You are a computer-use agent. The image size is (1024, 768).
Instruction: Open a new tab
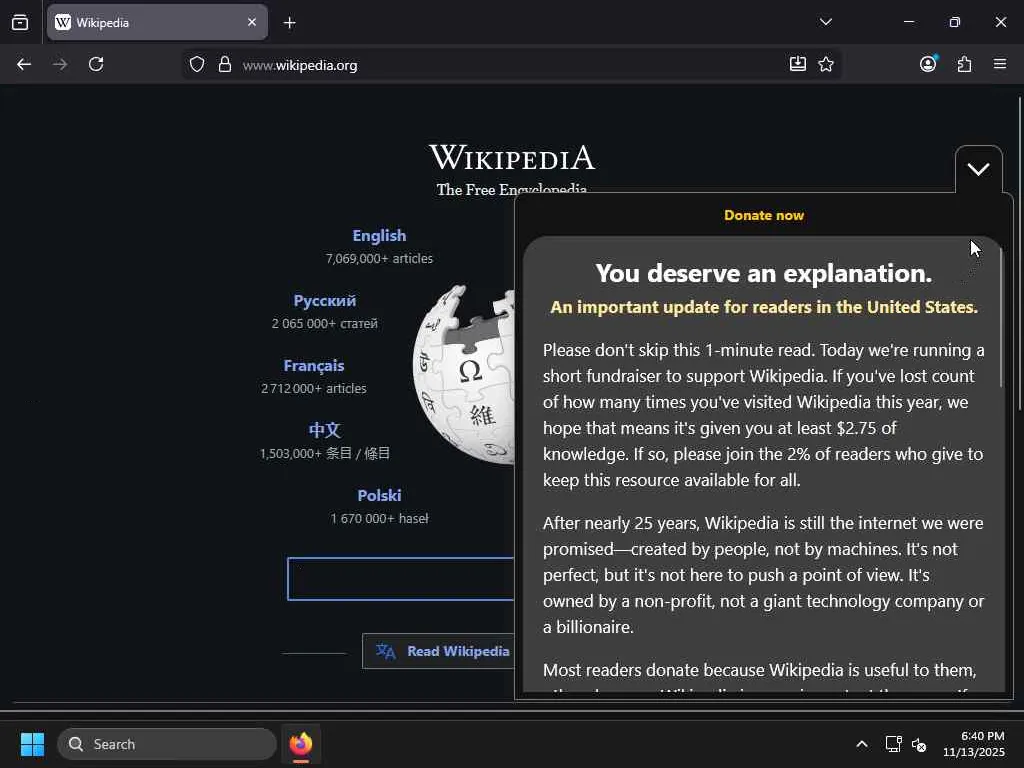(289, 23)
